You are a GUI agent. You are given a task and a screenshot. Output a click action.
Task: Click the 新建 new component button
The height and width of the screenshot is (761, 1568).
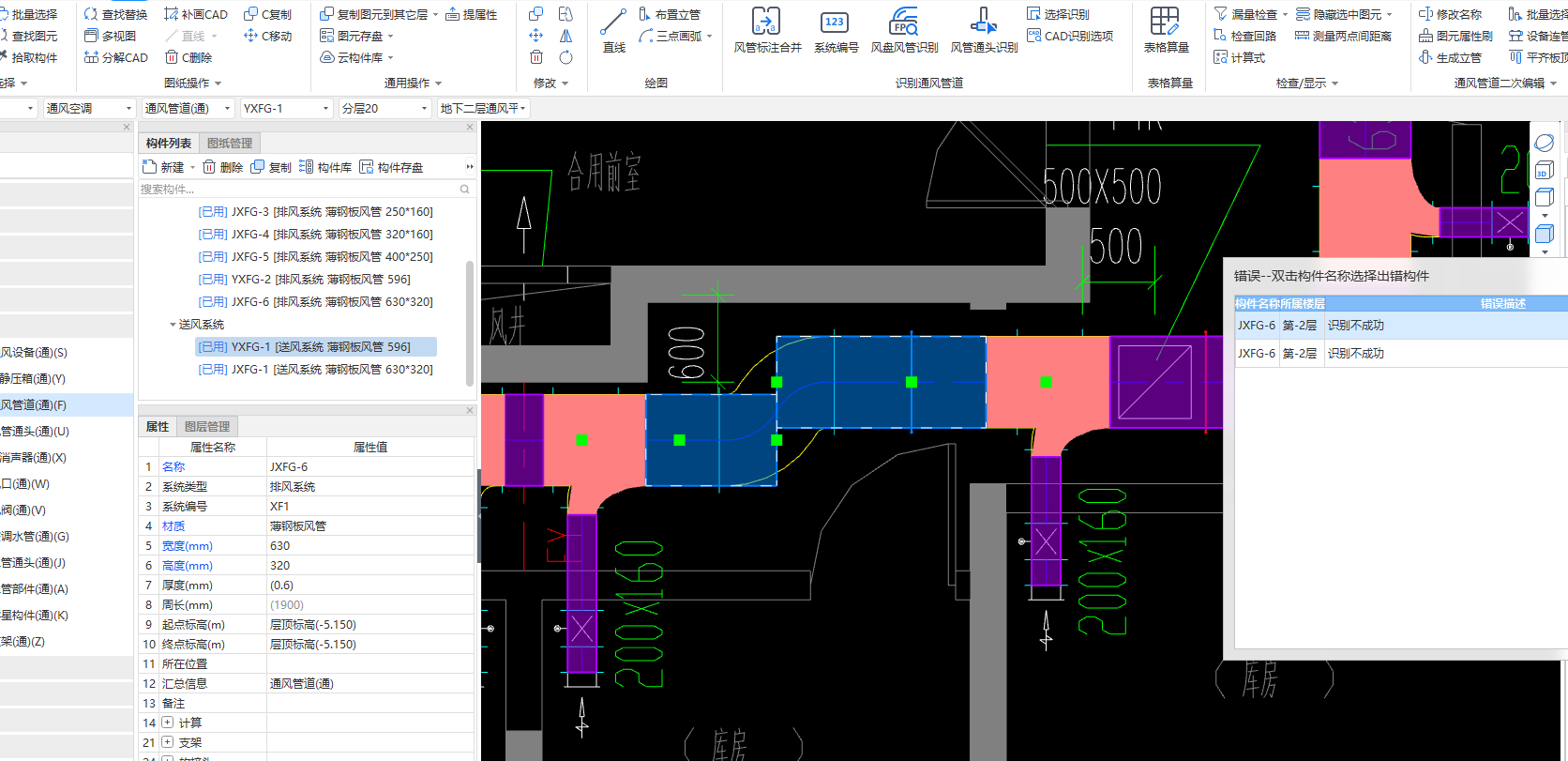(x=164, y=167)
